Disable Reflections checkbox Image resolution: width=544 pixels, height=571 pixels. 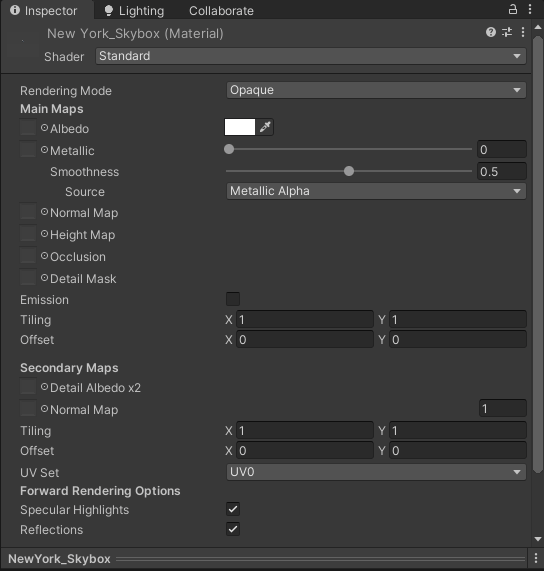click(x=233, y=529)
